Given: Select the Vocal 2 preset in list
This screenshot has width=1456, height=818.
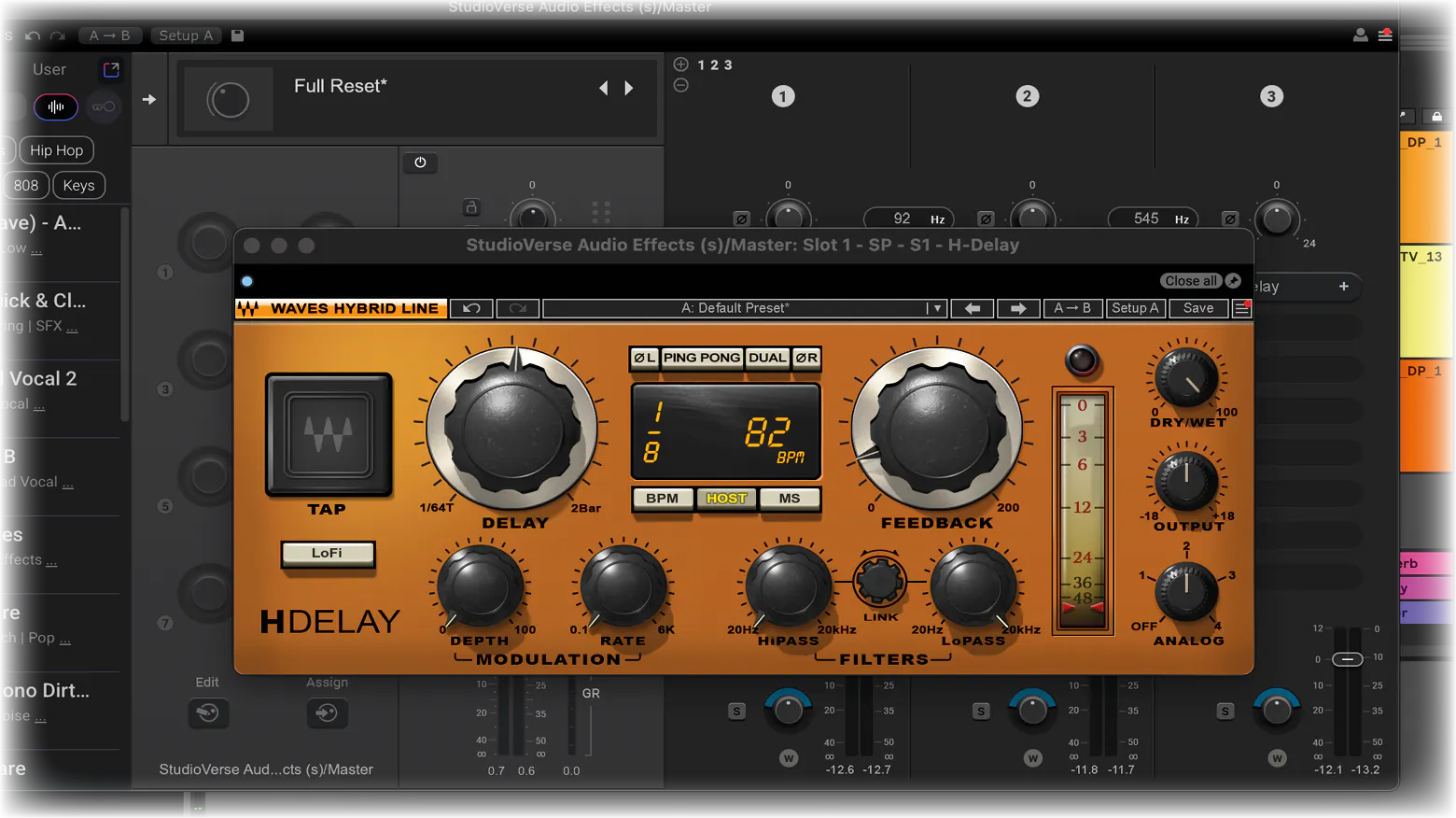Looking at the screenshot, I should 60,389.
